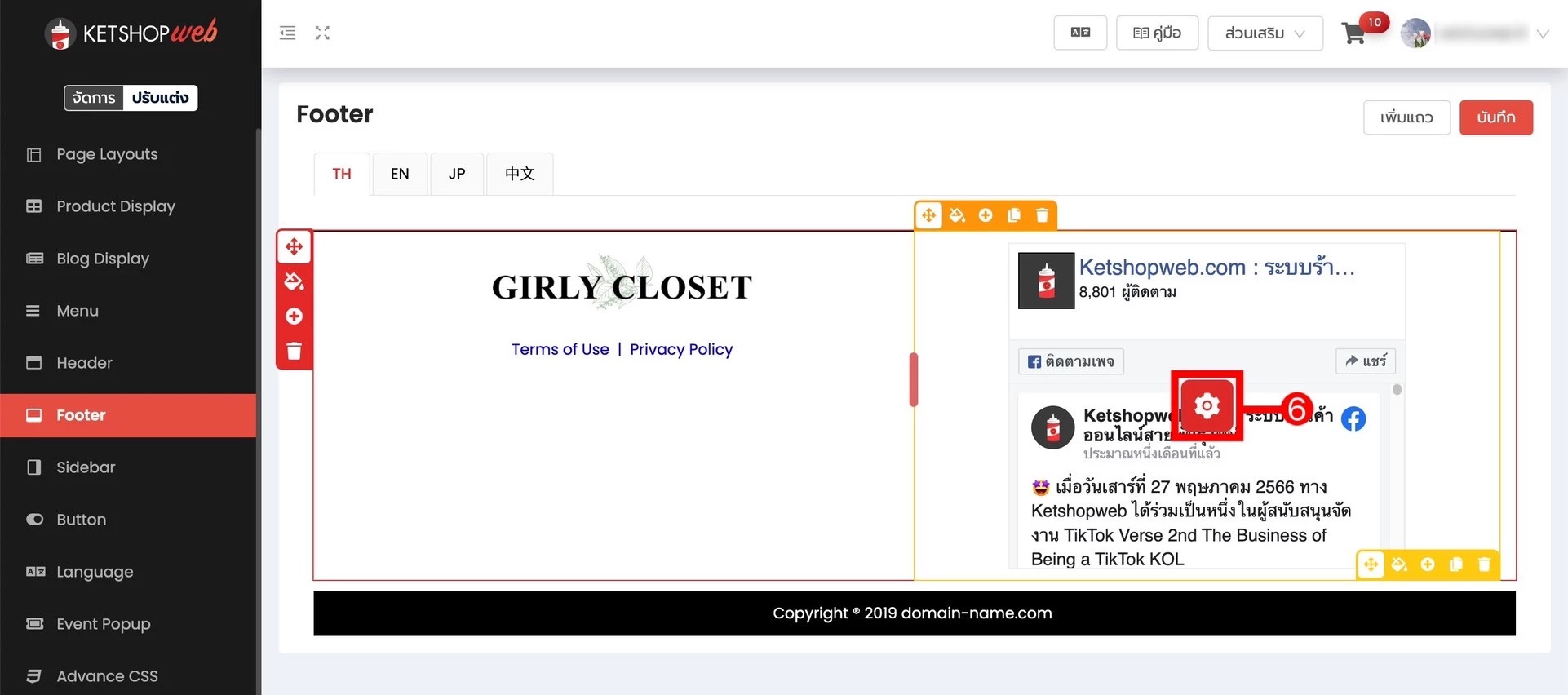Collapse the sidebar with the menu-fold icon

click(x=287, y=33)
